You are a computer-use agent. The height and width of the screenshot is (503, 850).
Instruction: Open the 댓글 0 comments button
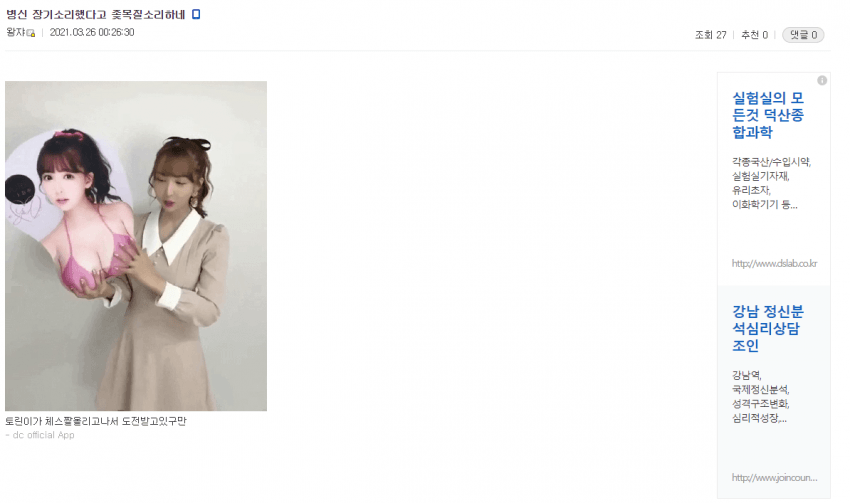pyautogui.click(x=803, y=35)
